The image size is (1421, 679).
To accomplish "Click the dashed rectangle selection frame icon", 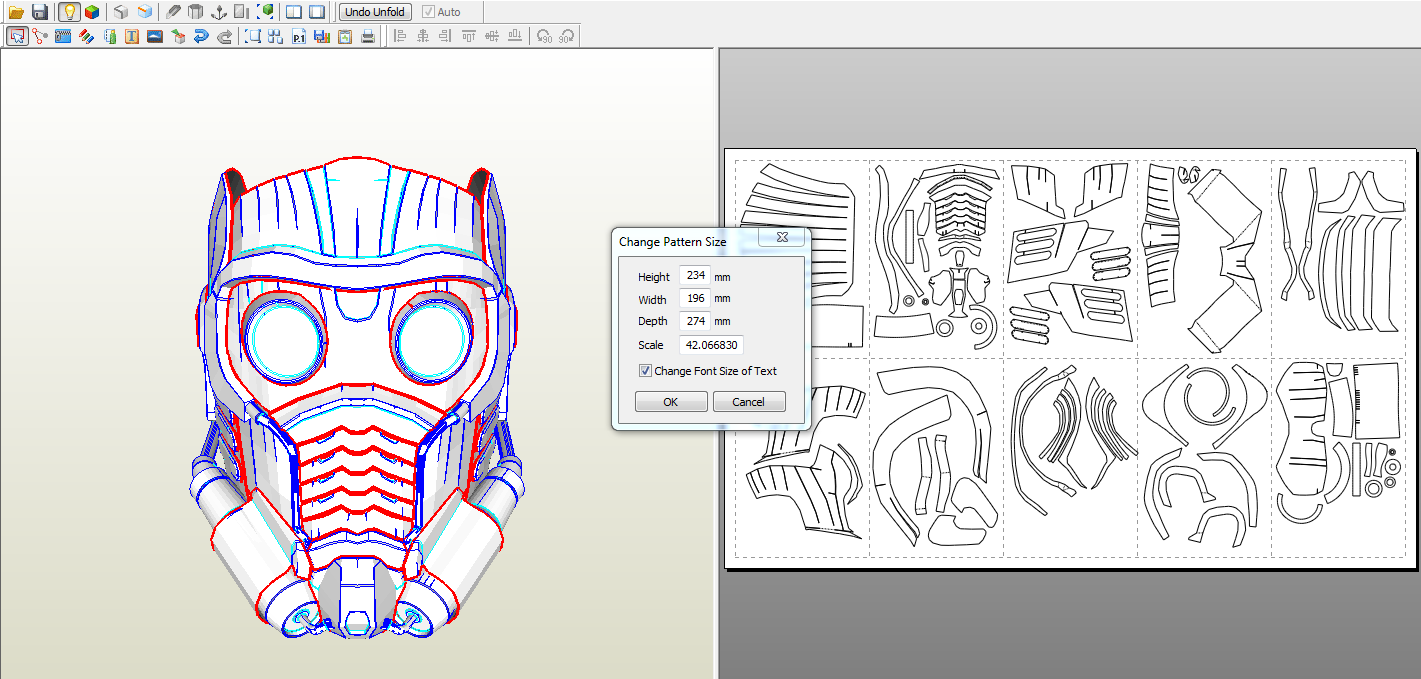I will click(x=253, y=37).
